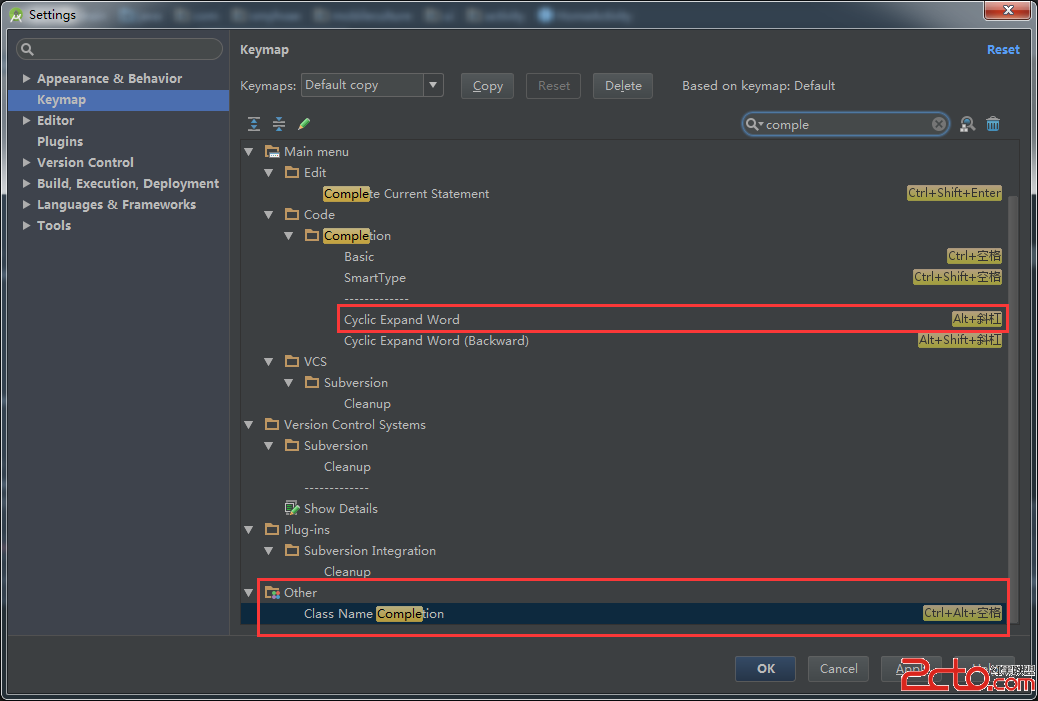
Task: Select Plugins in the settings sidebar
Action: tap(60, 142)
